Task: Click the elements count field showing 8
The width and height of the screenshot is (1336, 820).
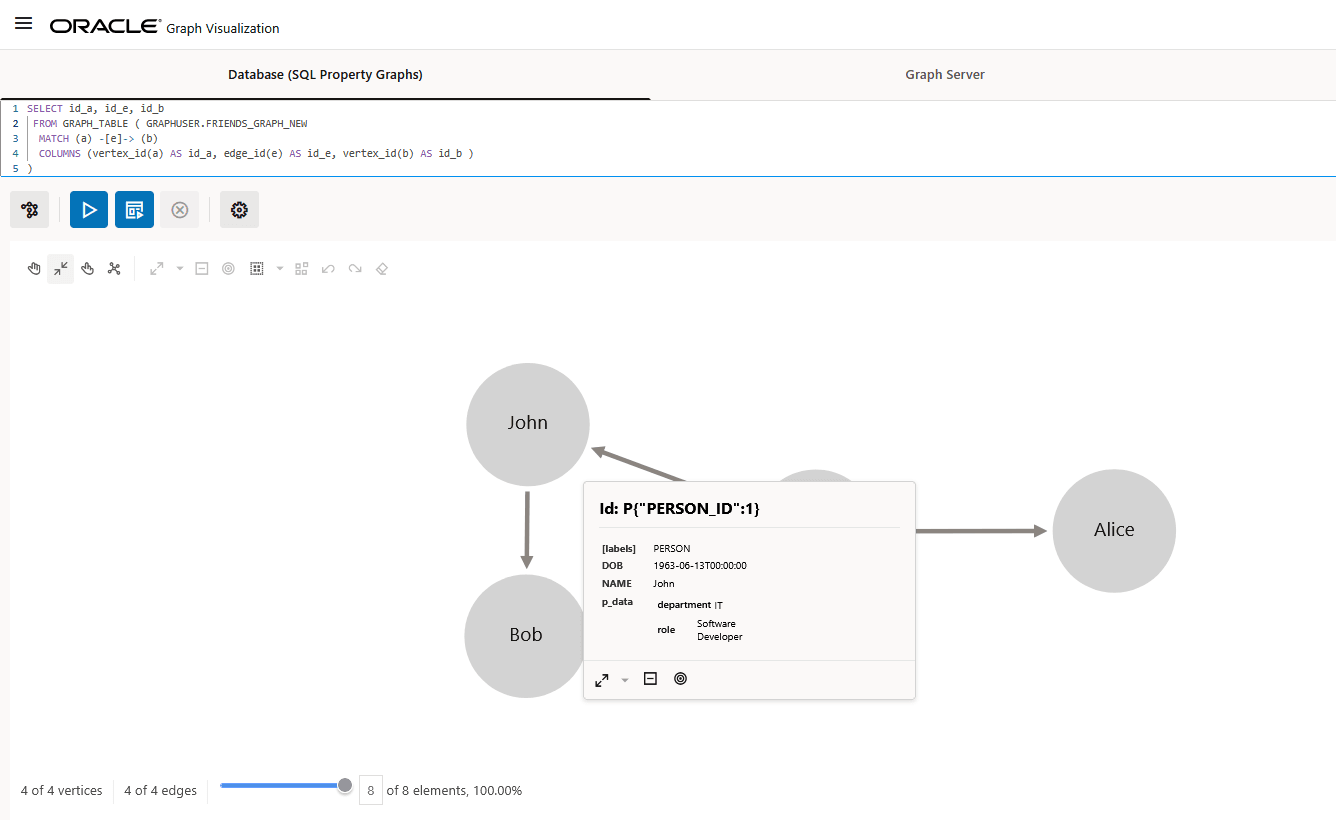Action: 370,791
